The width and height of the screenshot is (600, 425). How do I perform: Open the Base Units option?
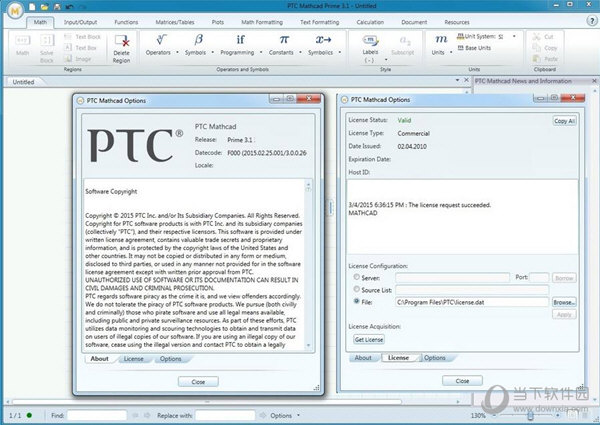pyautogui.click(x=480, y=49)
